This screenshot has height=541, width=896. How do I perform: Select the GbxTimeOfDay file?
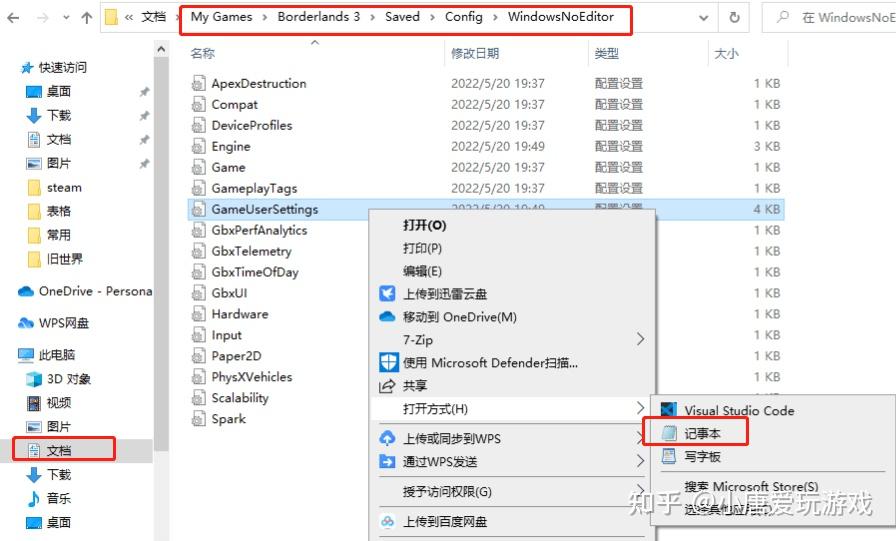[x=255, y=272]
